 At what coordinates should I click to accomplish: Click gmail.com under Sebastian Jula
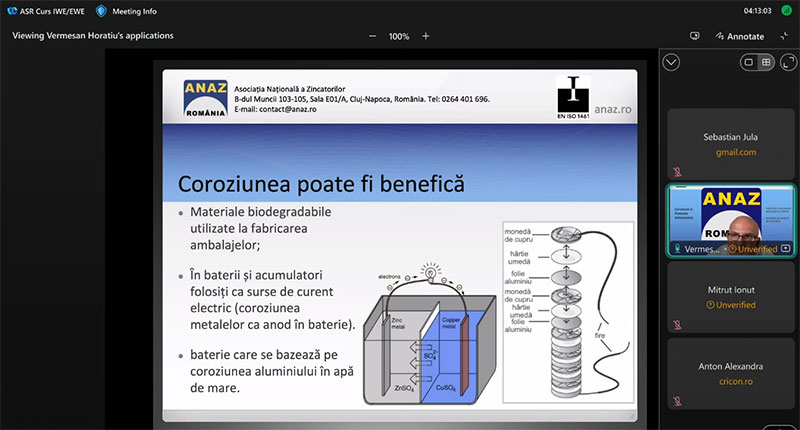point(736,152)
